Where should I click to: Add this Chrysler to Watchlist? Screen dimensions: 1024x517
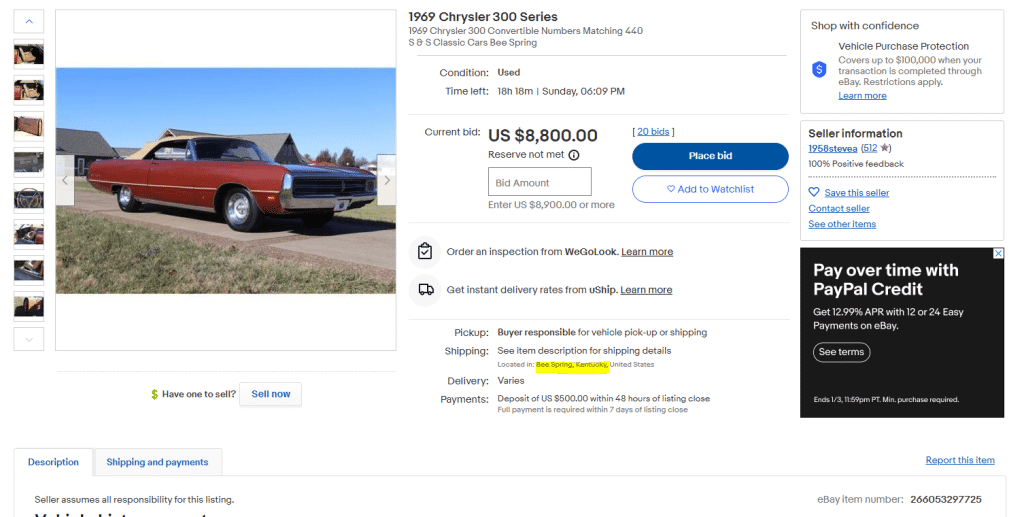pos(710,189)
